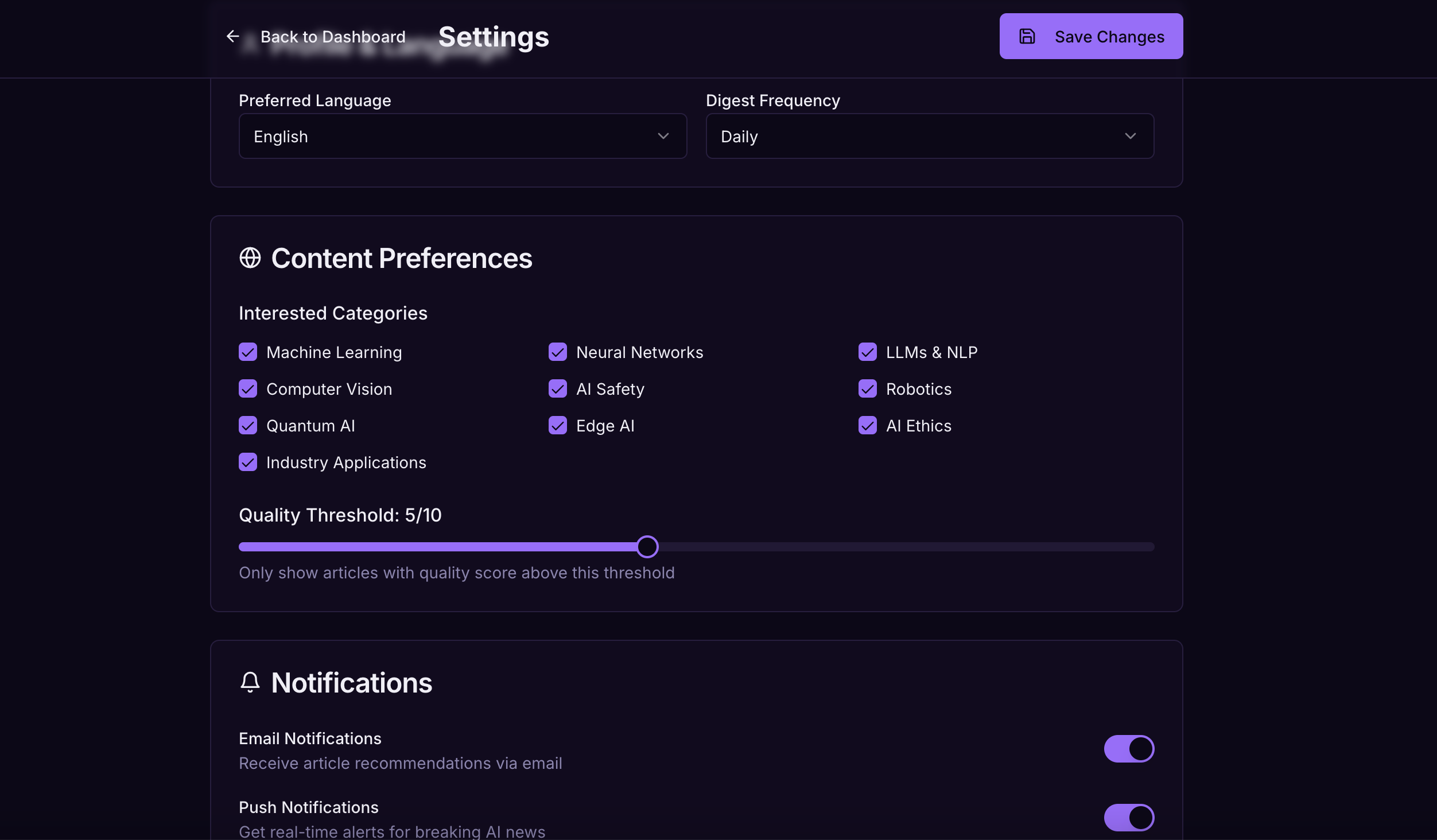Click chevron arrow in Digest Frequency box
1437x840 pixels.
coord(1130,137)
